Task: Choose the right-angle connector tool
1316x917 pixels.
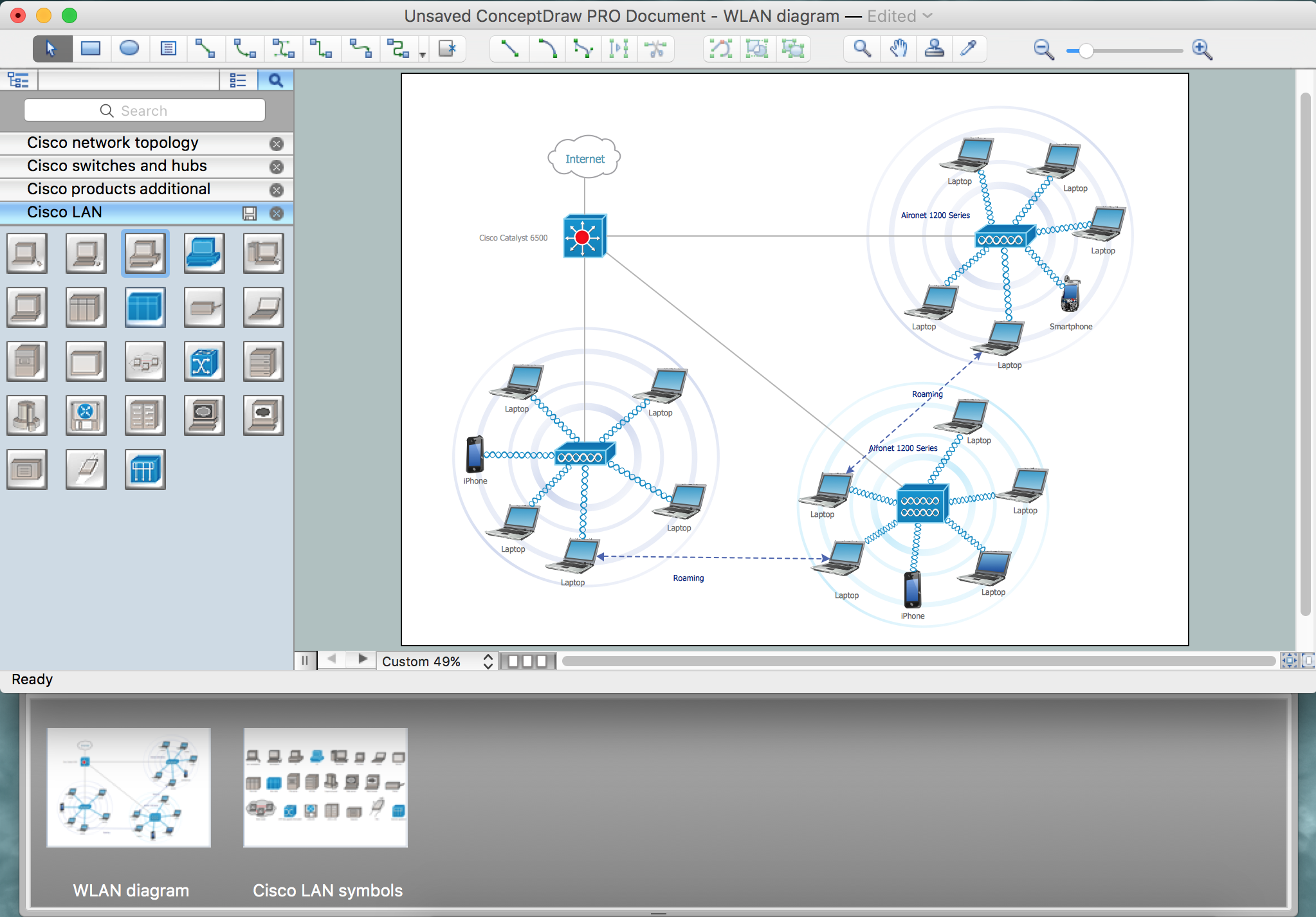Action: 322,49
